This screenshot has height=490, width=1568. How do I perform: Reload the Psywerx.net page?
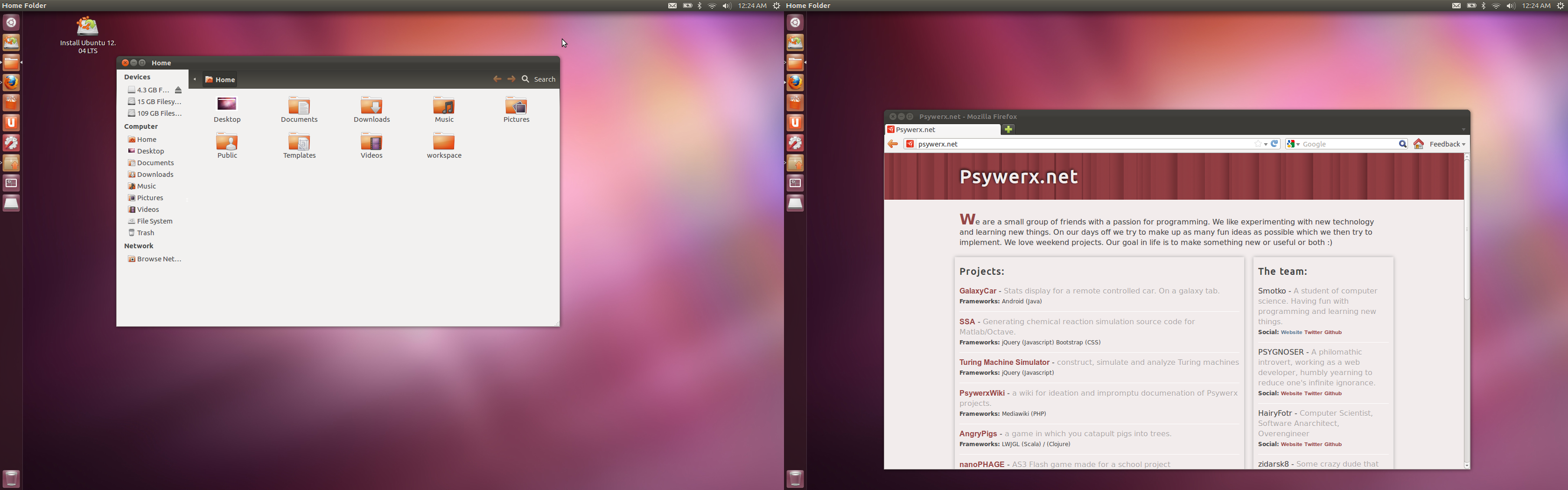pos(1274,144)
